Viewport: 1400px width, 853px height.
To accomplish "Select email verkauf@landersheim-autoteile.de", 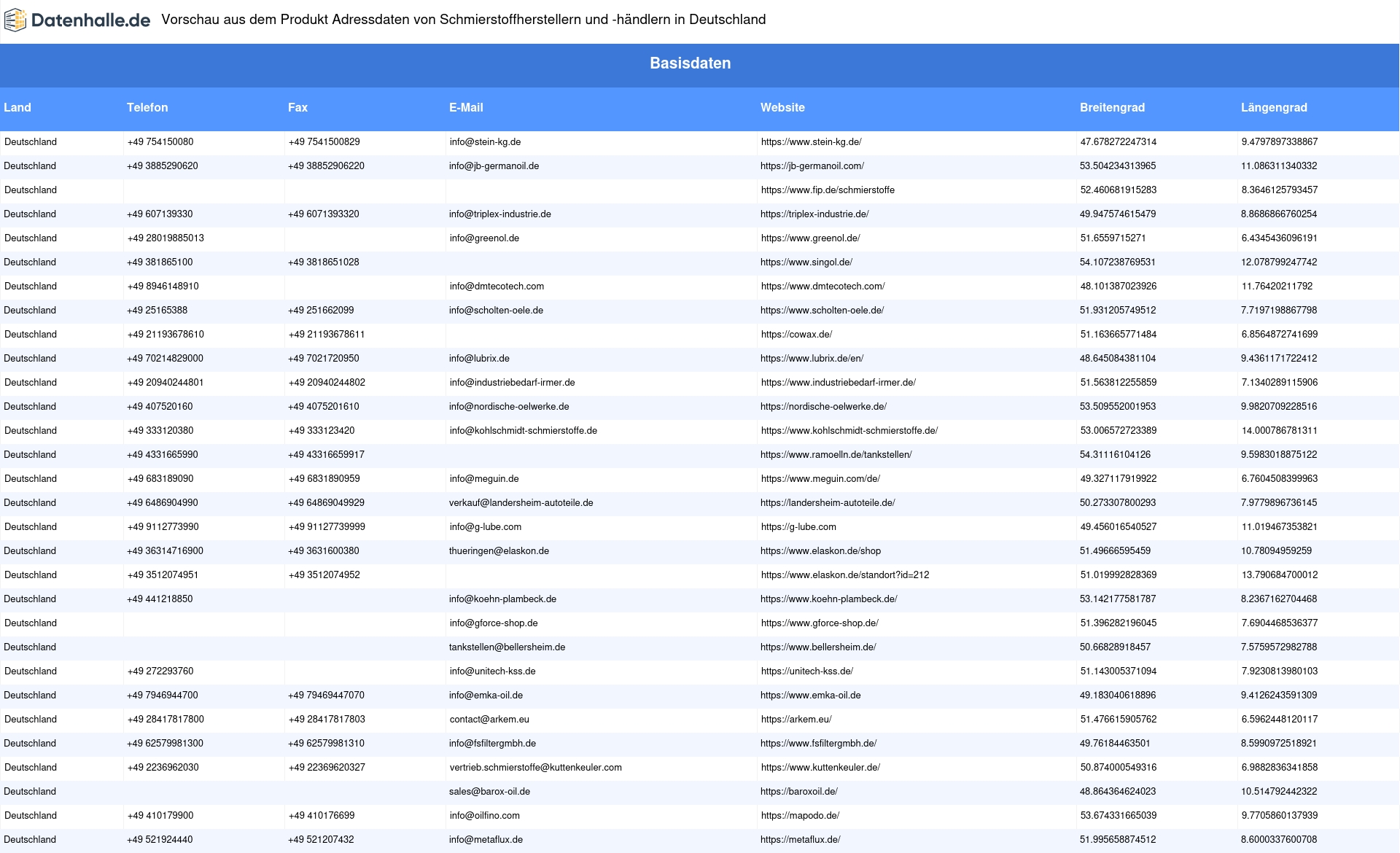I will coord(521,503).
